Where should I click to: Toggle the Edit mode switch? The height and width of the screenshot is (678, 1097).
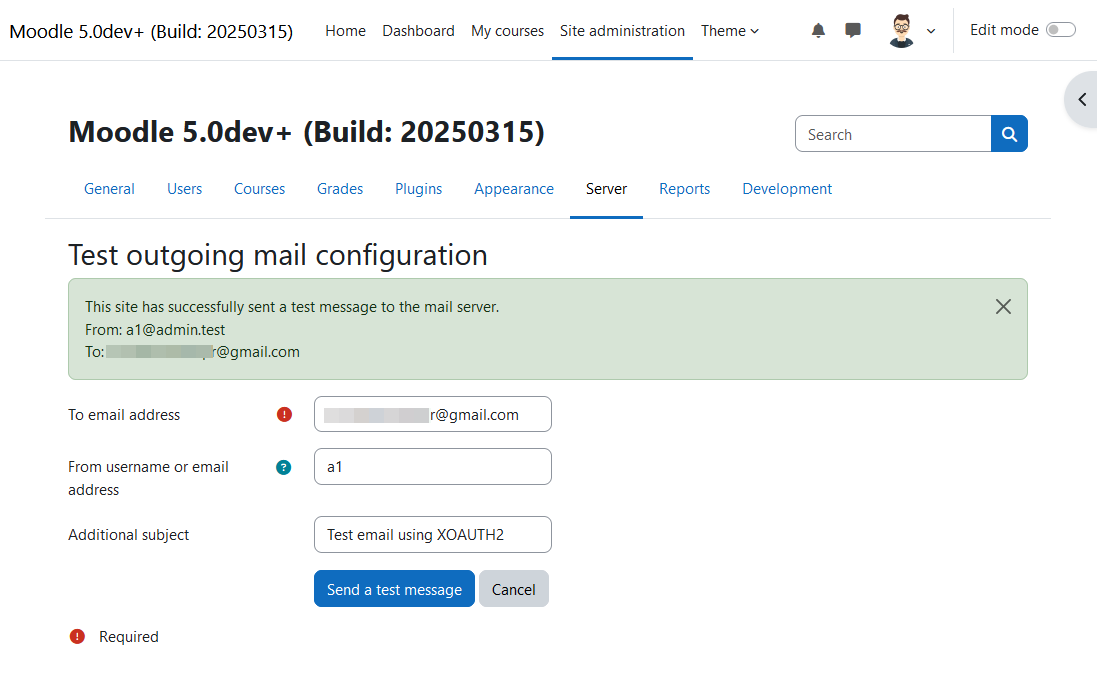point(1060,30)
